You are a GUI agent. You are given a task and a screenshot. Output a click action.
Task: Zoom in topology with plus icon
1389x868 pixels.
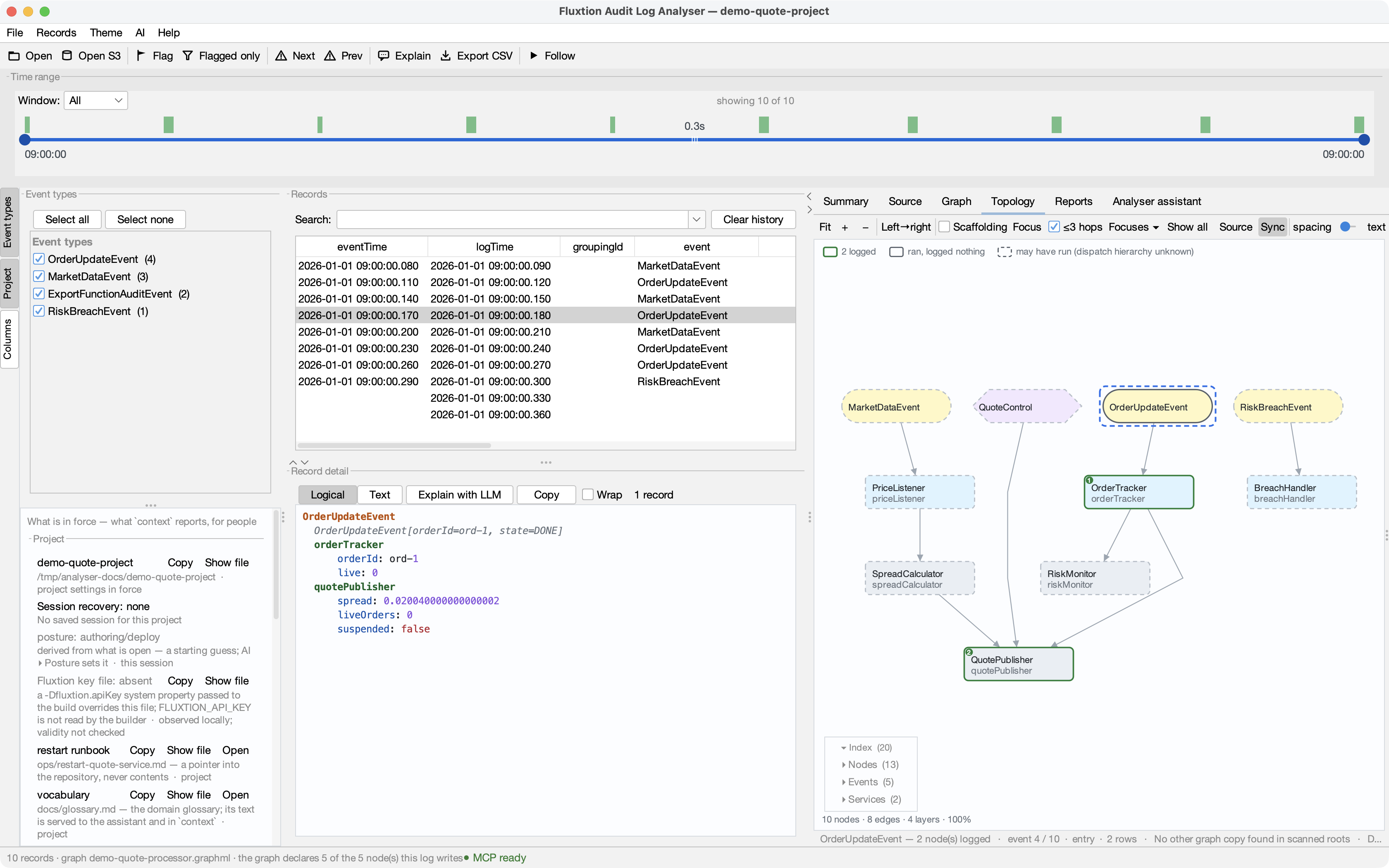(845, 227)
